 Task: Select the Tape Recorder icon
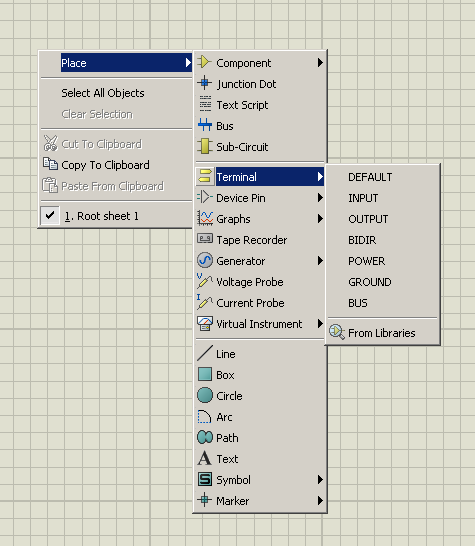(205, 239)
